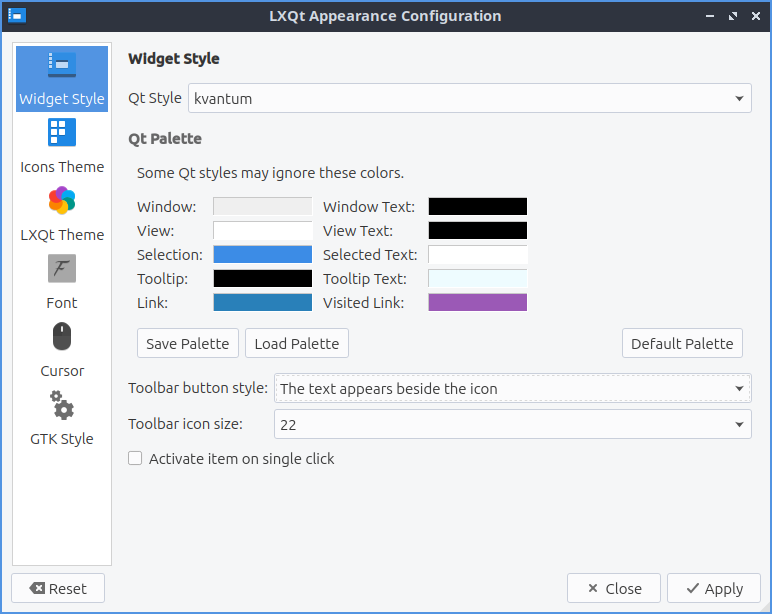Click the Load Palette button
Viewport: 772px width, 614px height.
pyautogui.click(x=296, y=343)
